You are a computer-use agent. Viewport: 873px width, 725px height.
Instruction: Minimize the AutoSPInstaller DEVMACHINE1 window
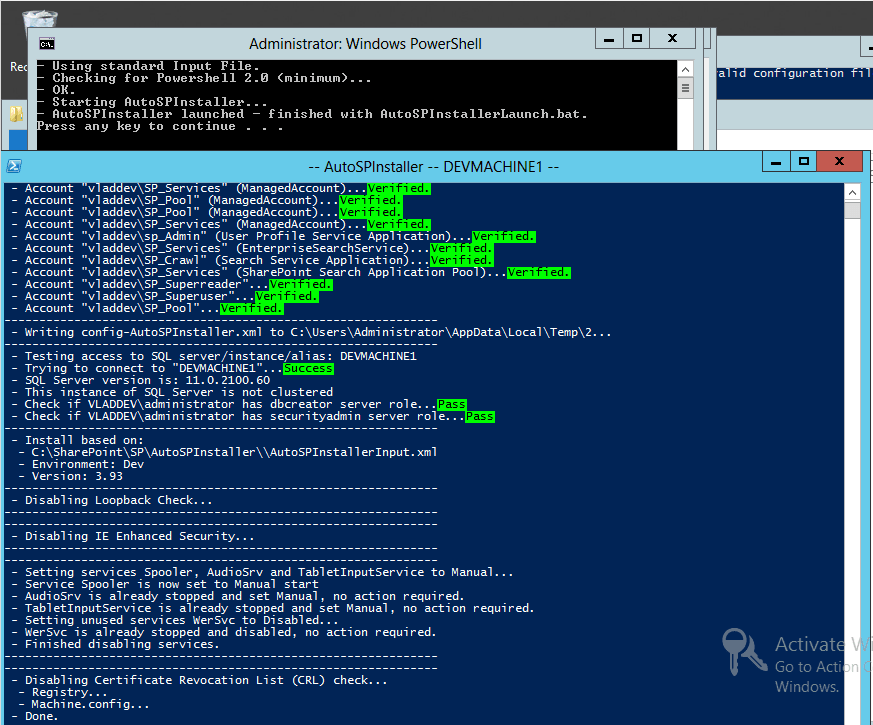point(776,162)
